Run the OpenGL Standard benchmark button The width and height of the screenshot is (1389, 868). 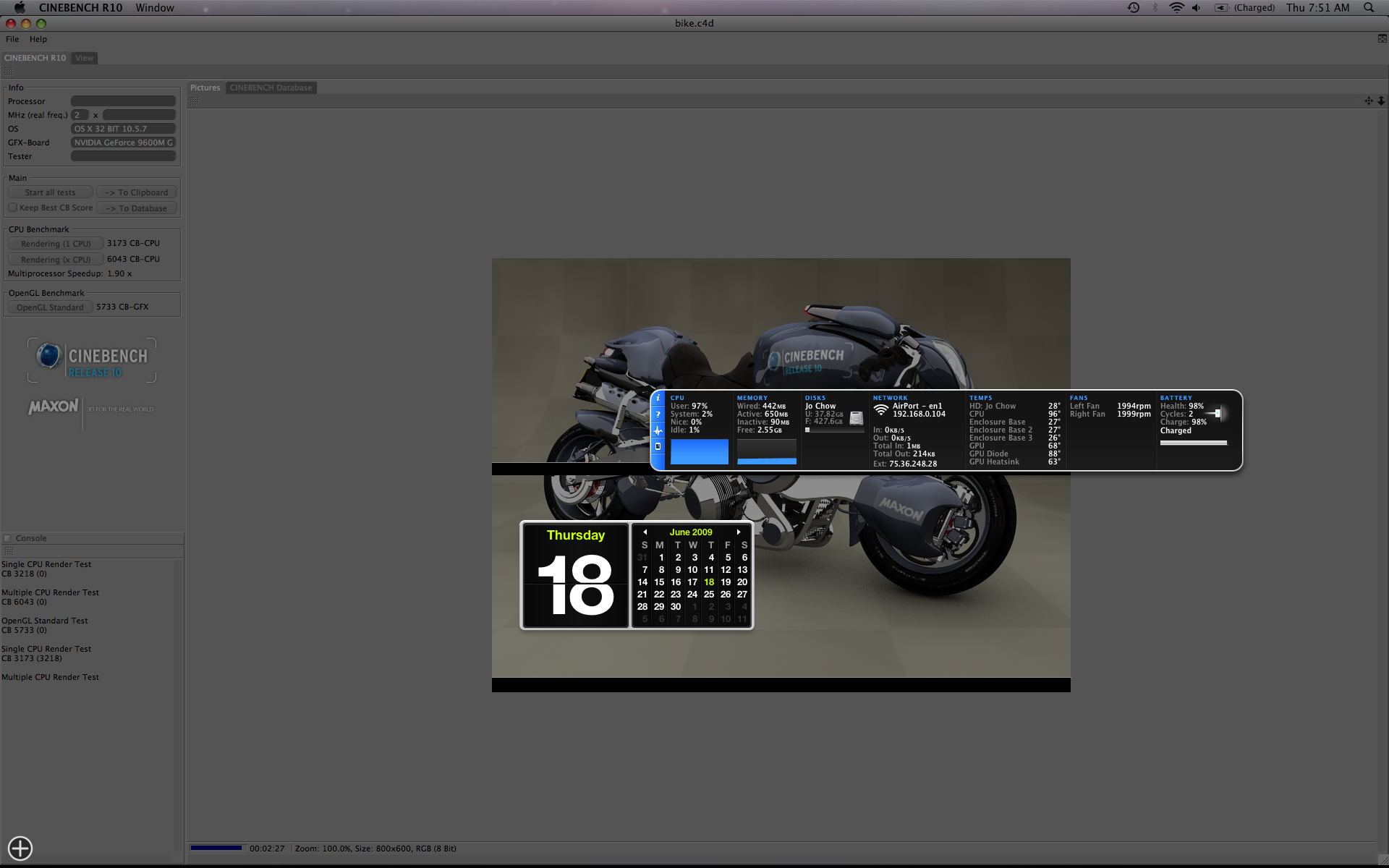point(50,307)
